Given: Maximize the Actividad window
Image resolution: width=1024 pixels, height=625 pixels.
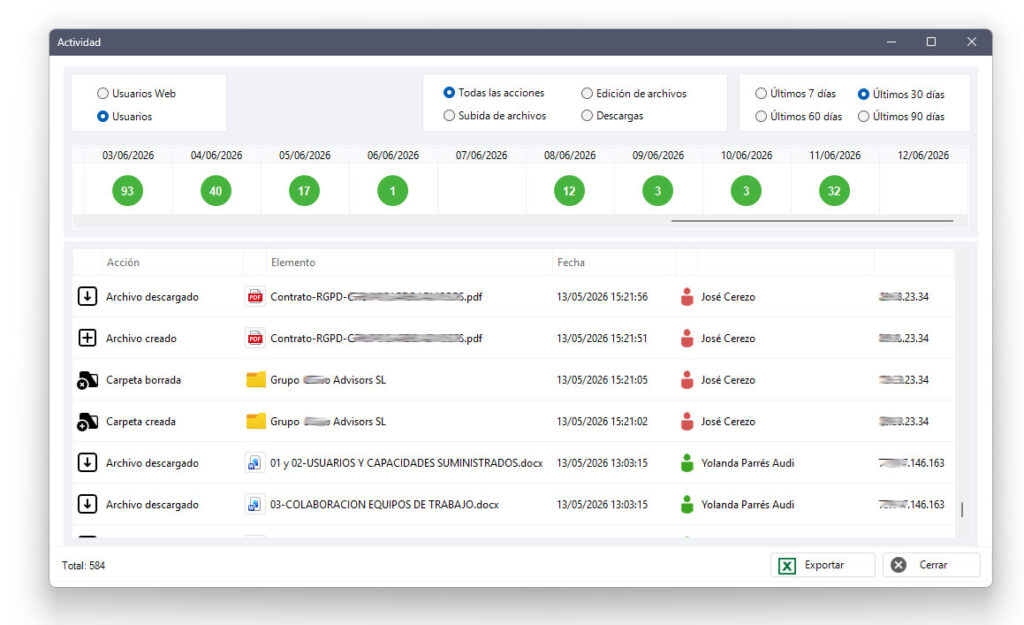Looking at the screenshot, I should click(x=931, y=42).
